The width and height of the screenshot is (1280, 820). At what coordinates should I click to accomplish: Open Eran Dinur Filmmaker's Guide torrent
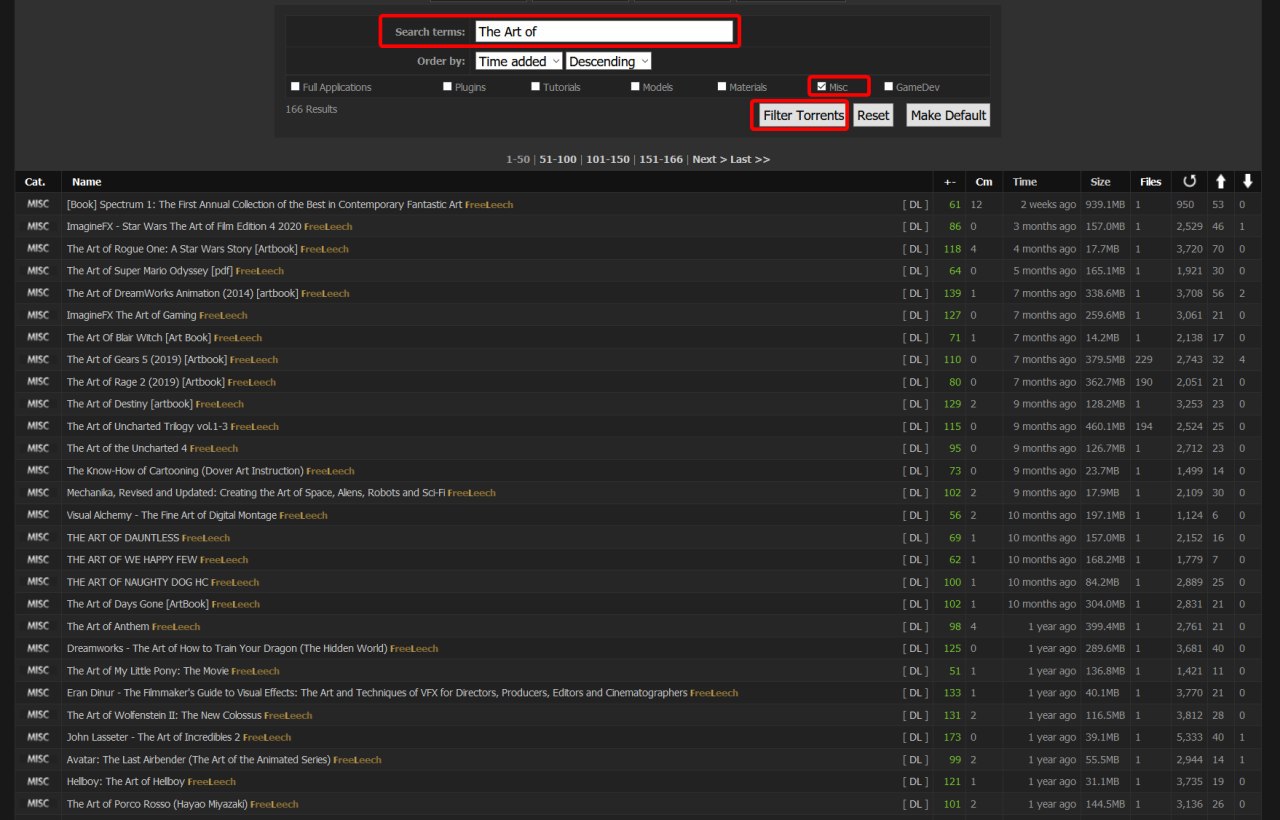pyautogui.click(x=377, y=693)
